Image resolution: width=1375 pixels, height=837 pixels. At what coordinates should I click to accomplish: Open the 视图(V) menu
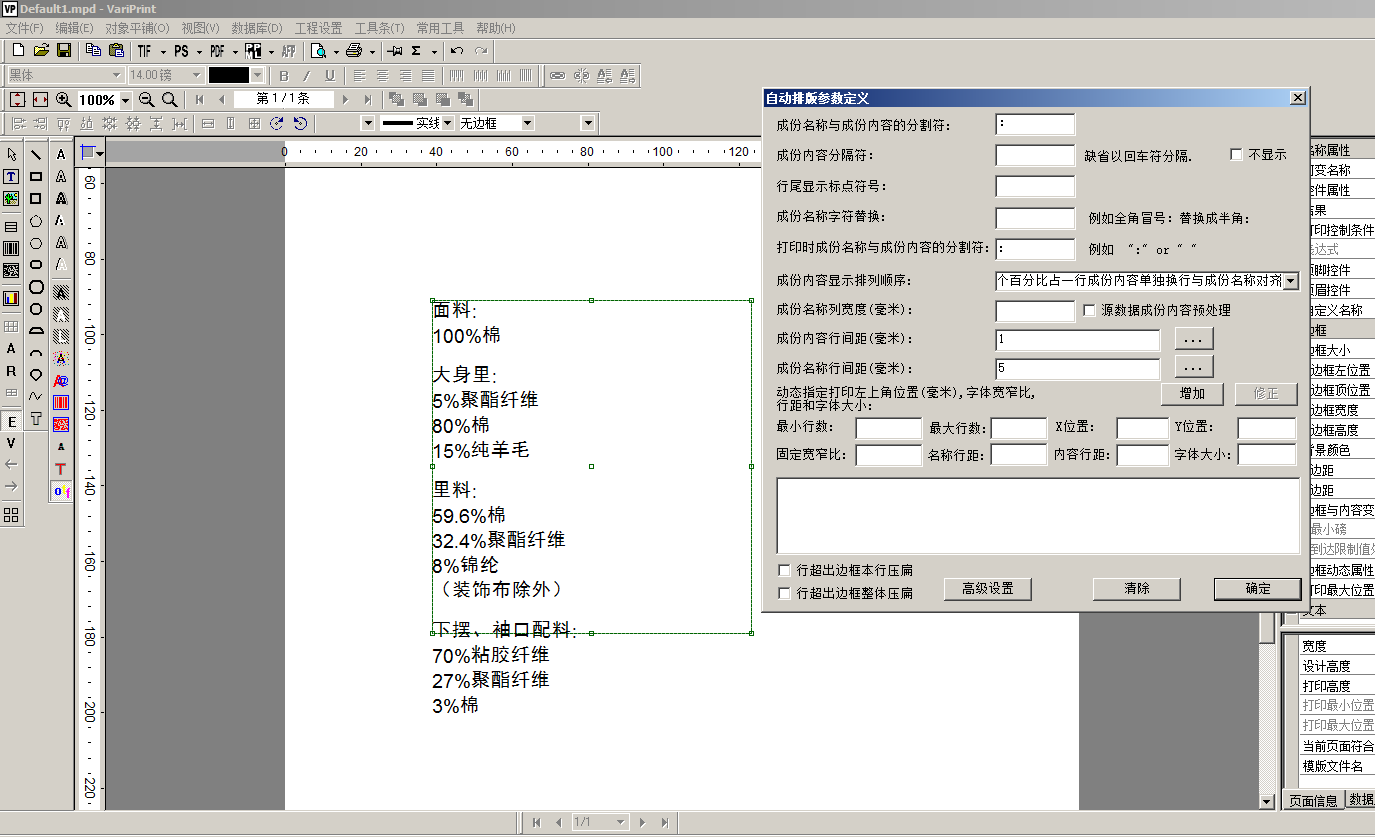[x=200, y=28]
